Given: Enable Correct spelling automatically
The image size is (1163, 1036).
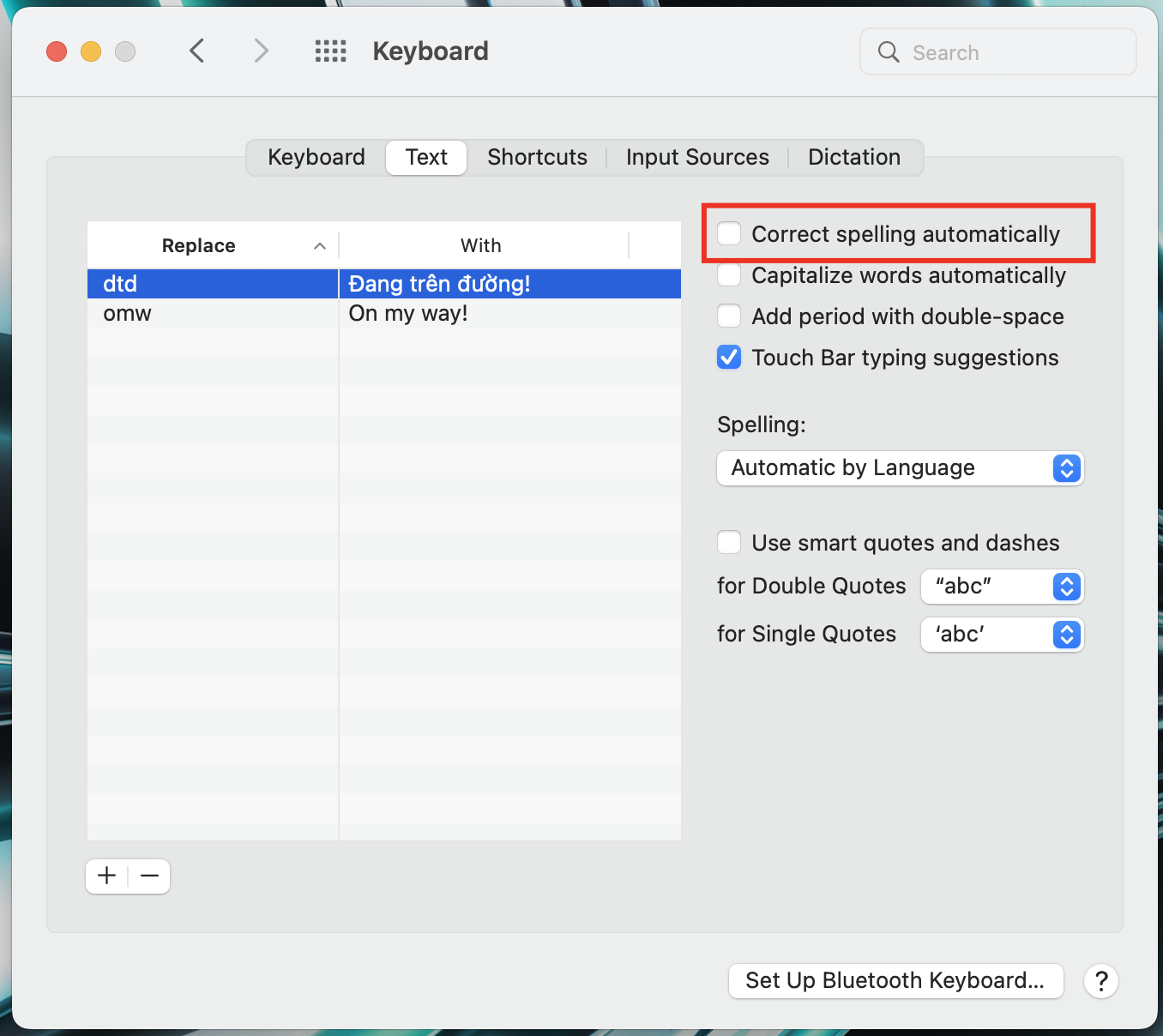Looking at the screenshot, I should (729, 233).
